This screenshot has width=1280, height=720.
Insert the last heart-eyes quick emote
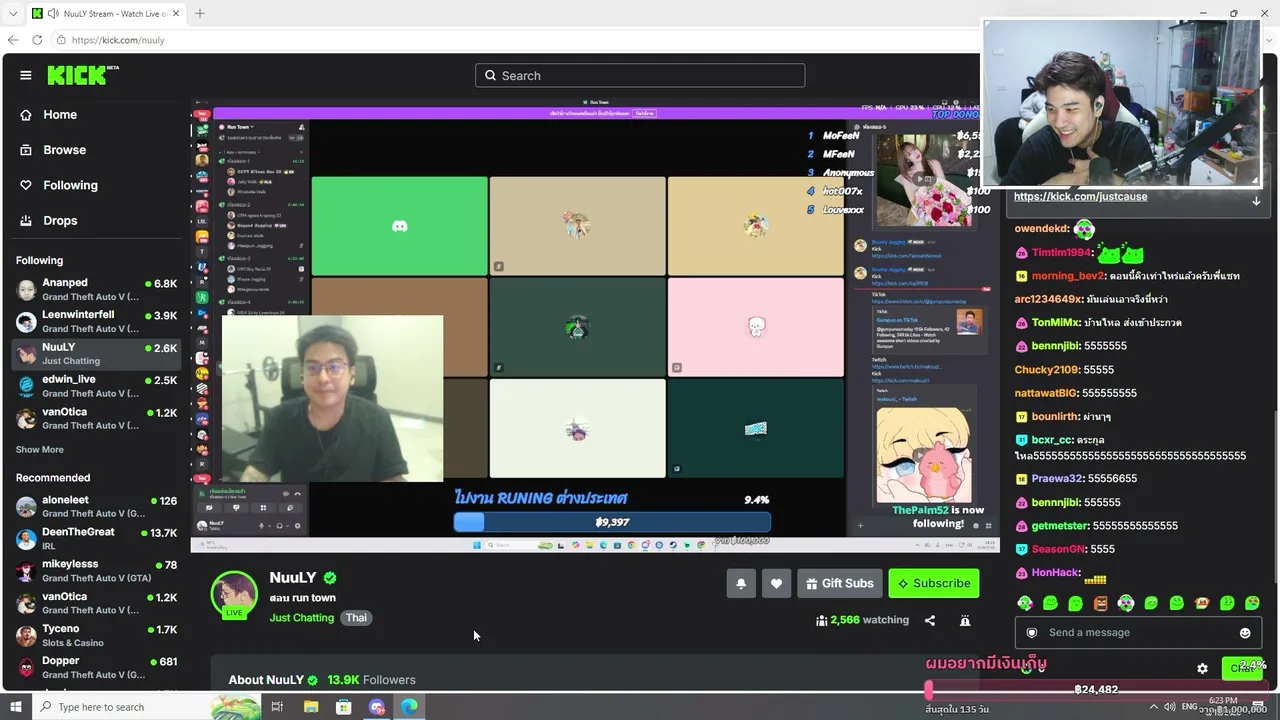point(1252,603)
